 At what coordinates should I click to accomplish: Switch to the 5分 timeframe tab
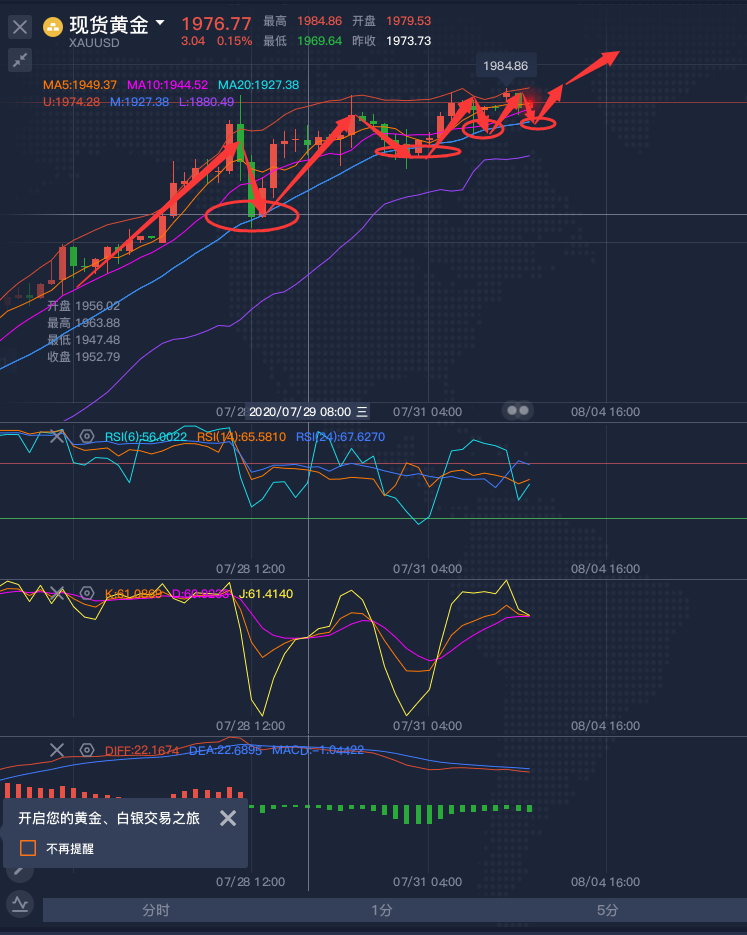coord(607,910)
